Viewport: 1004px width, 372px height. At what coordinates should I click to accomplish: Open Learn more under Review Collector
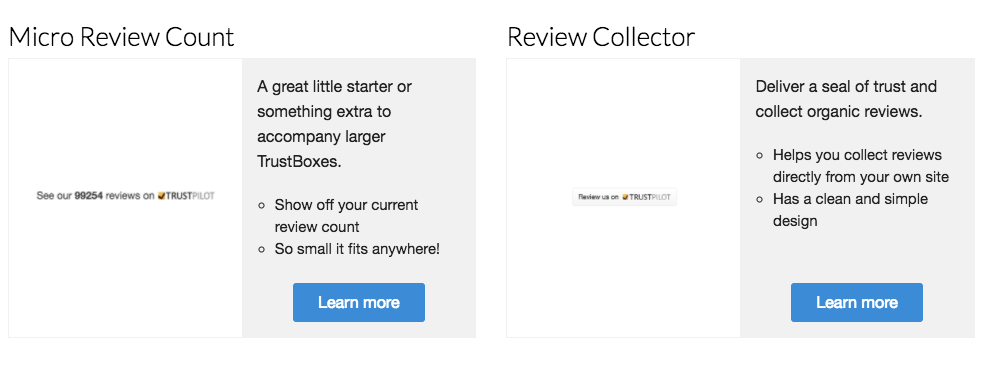point(857,302)
